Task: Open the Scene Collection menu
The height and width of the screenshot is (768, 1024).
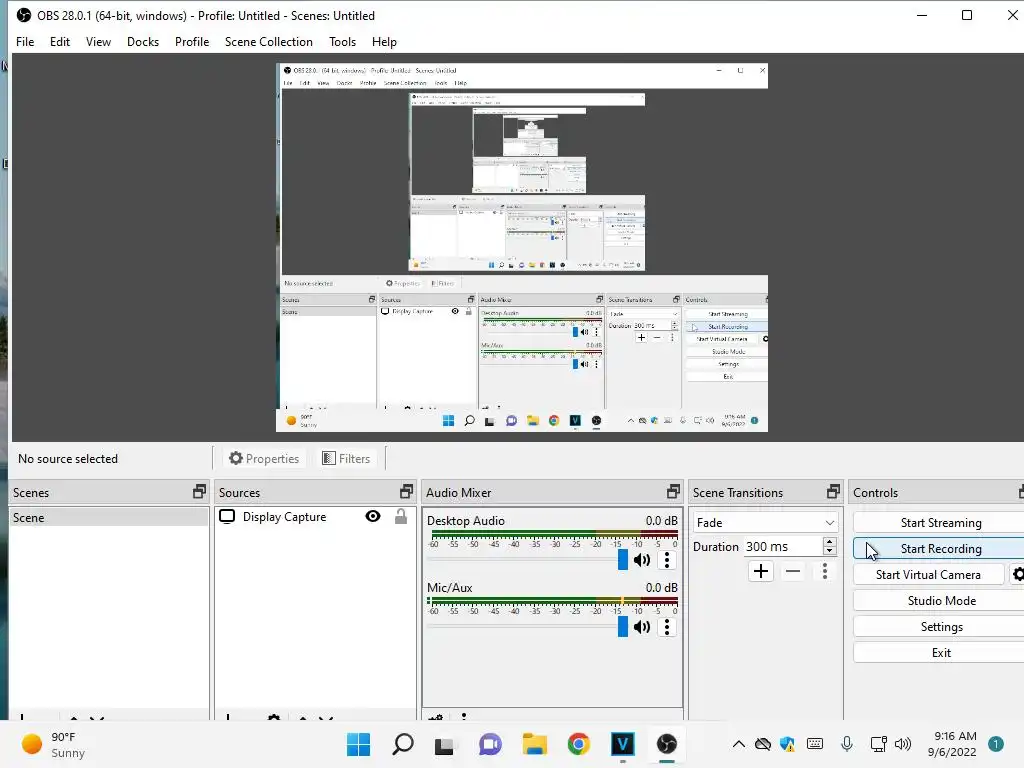Action: (268, 42)
